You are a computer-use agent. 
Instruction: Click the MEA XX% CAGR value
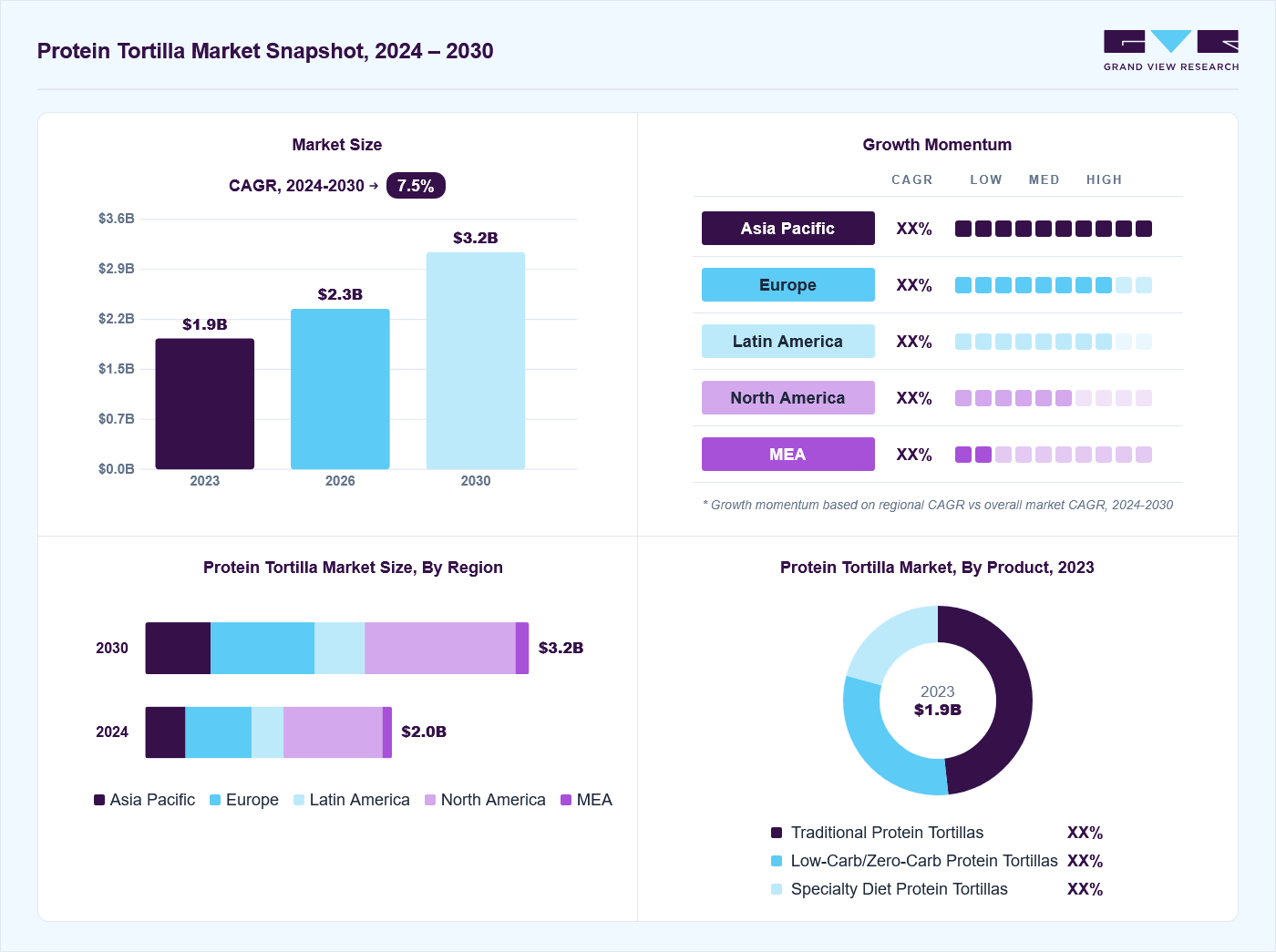(914, 455)
